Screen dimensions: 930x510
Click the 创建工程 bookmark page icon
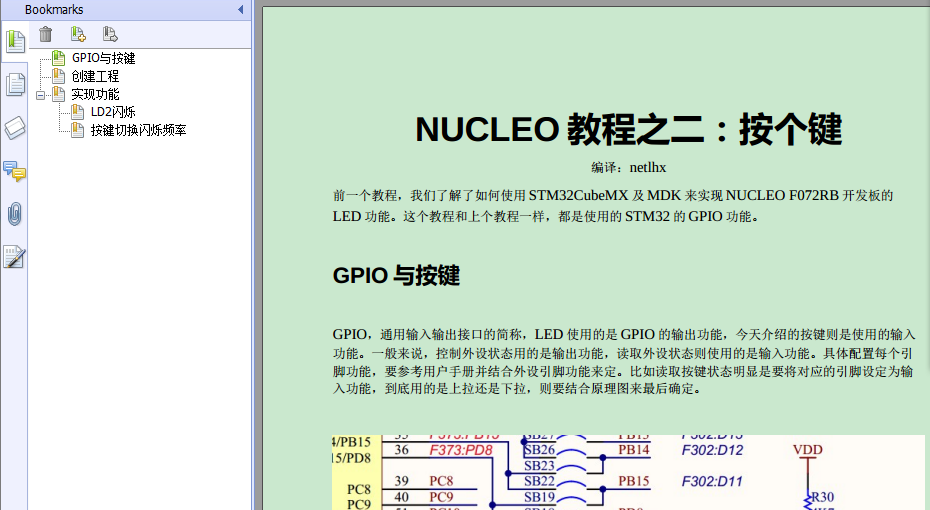pyautogui.click(x=58, y=76)
